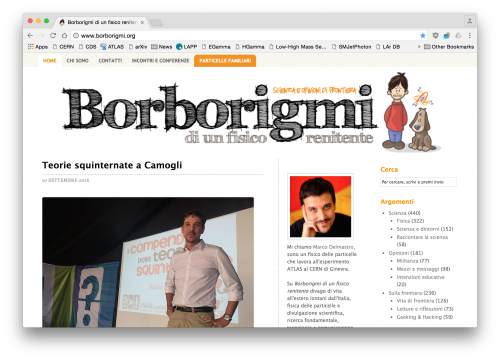Open the Teorie squinternate a Camogli post
The width and height of the screenshot is (500, 360).
[112, 165]
